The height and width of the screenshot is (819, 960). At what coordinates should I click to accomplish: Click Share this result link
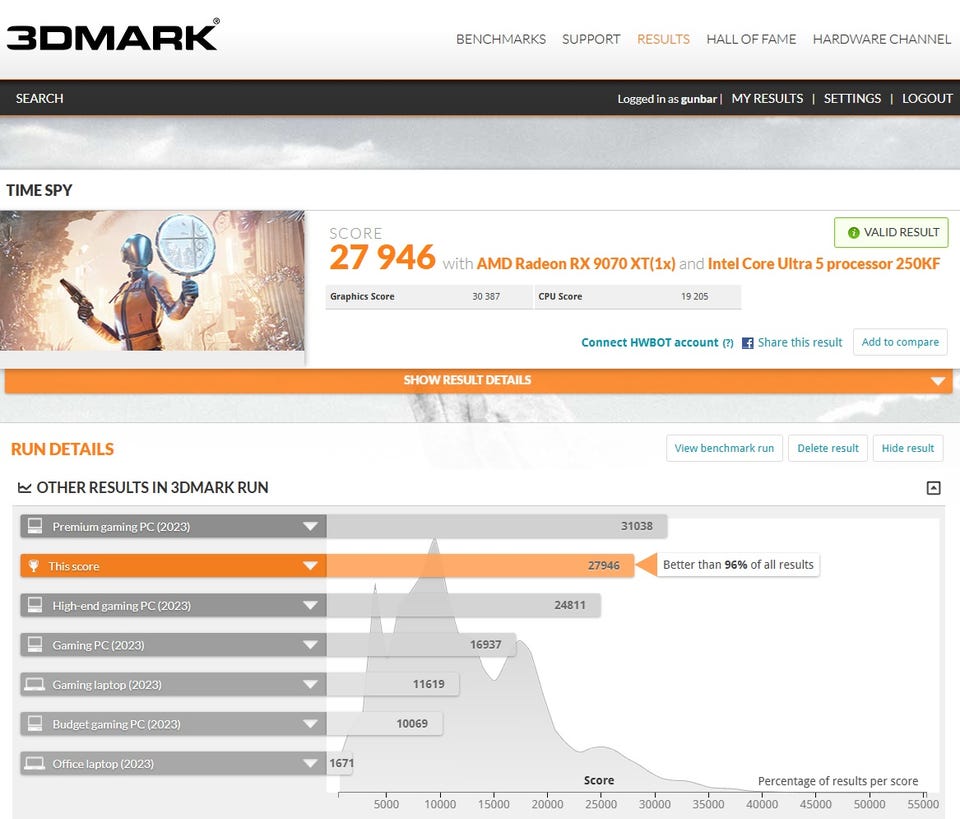point(800,343)
